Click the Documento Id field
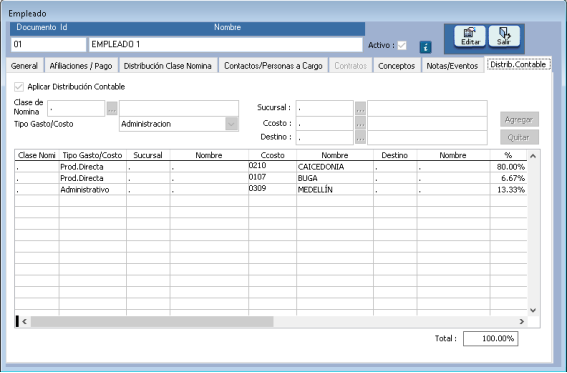The height and width of the screenshot is (373, 567). [x=48, y=44]
